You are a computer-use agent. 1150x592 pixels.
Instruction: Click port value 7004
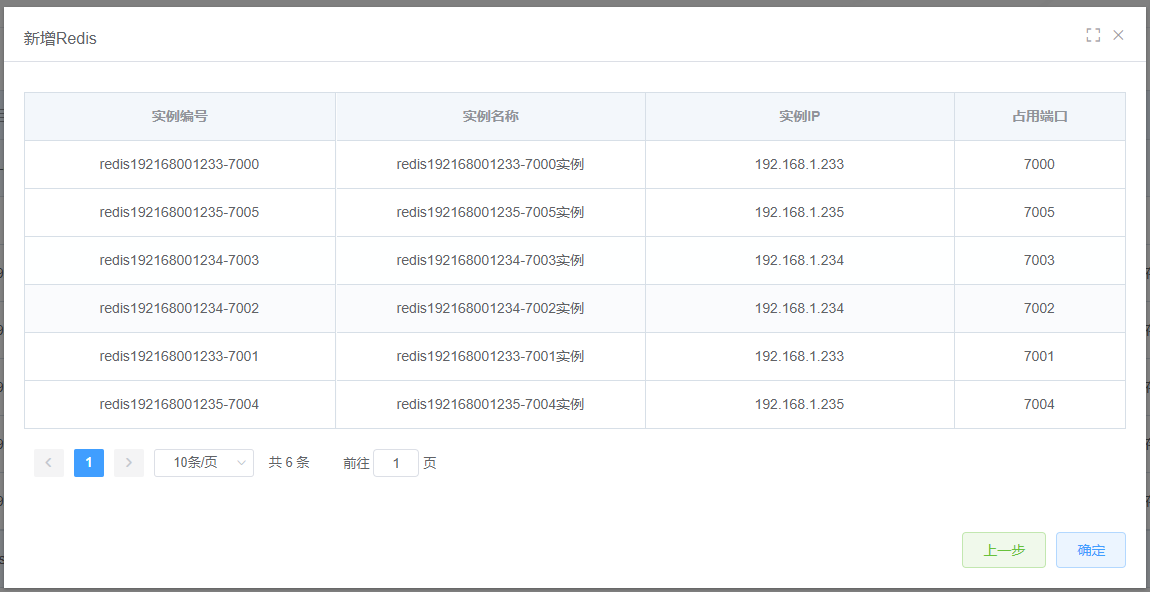(x=1039, y=404)
